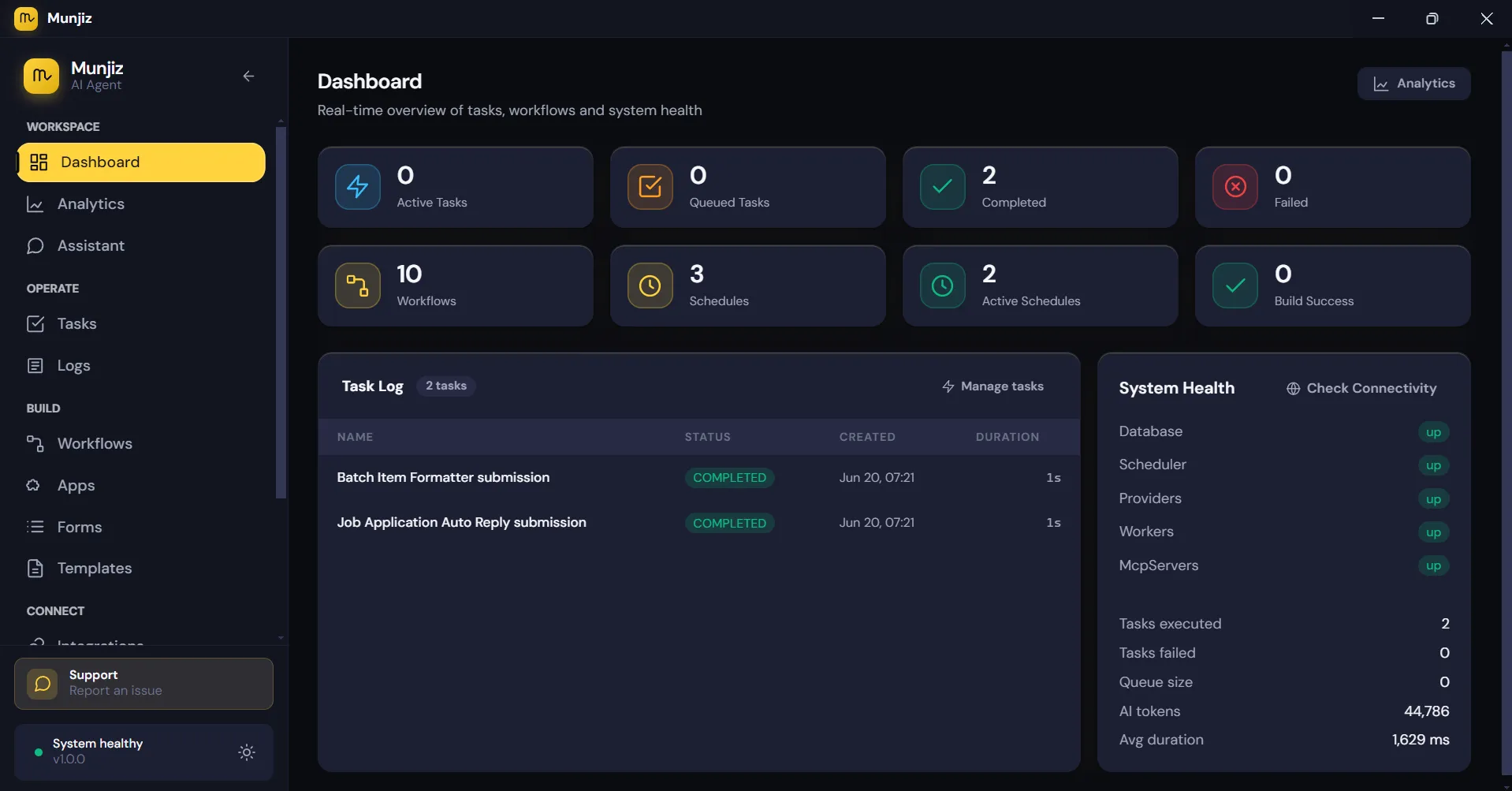Click the Analytics button at top right
This screenshot has width=1512, height=791.
[1413, 84]
